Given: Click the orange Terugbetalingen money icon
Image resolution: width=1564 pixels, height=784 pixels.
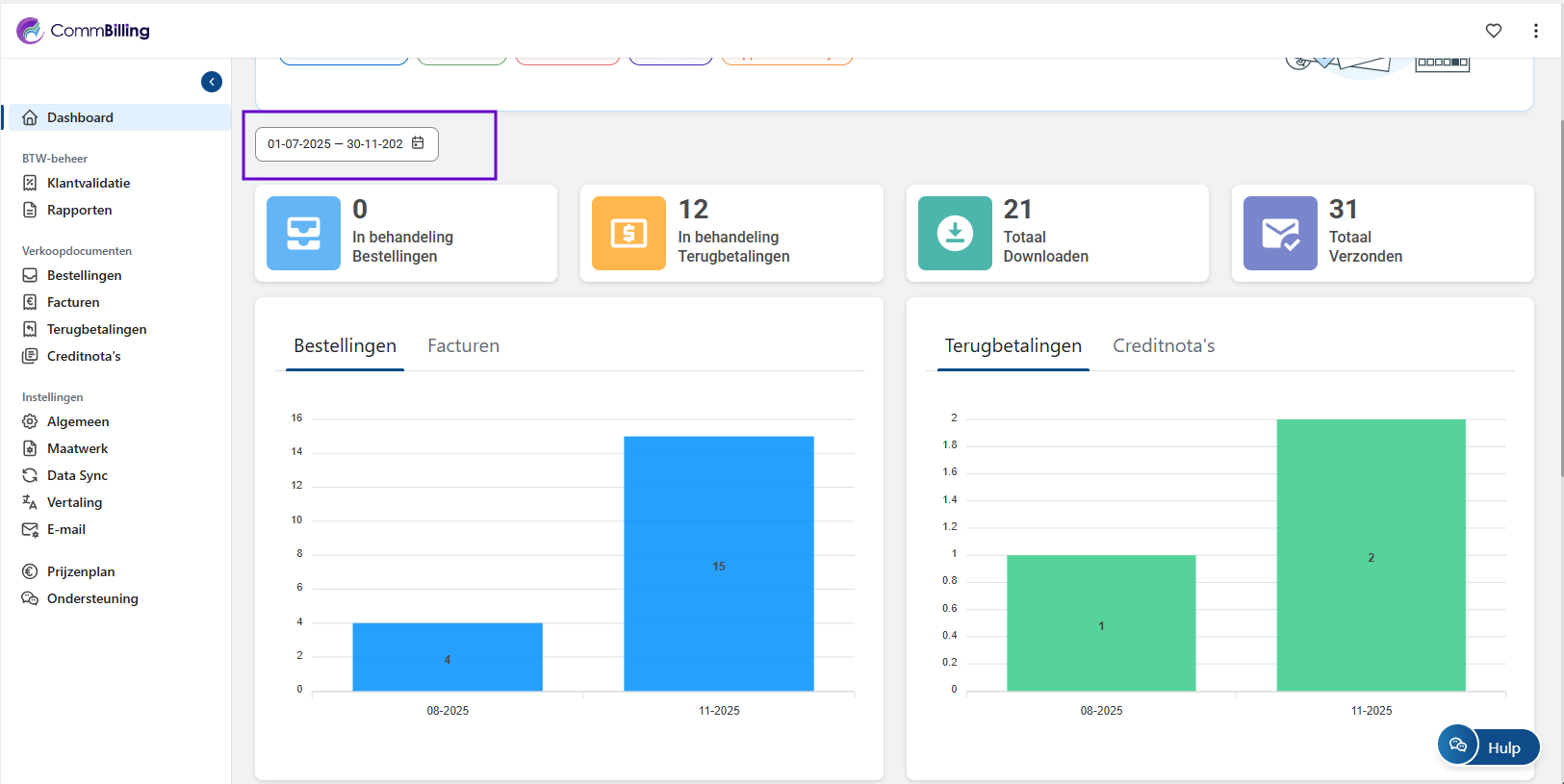Looking at the screenshot, I should 628,233.
